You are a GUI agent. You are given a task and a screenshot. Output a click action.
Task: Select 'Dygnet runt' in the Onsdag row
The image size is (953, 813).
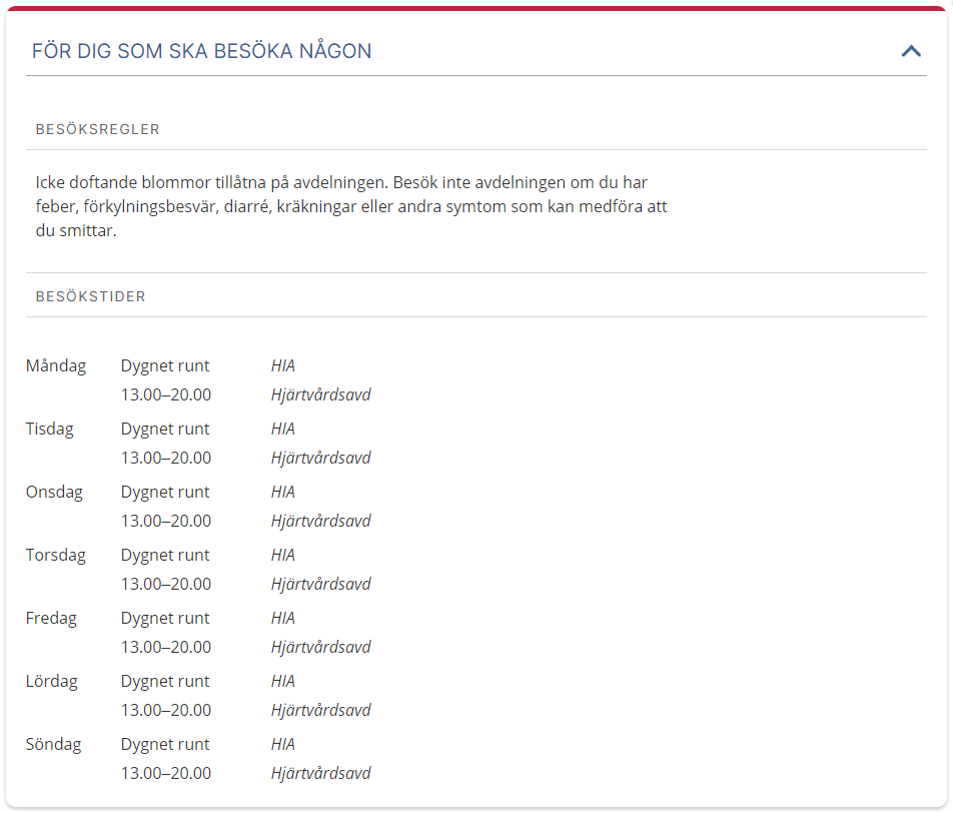click(165, 493)
